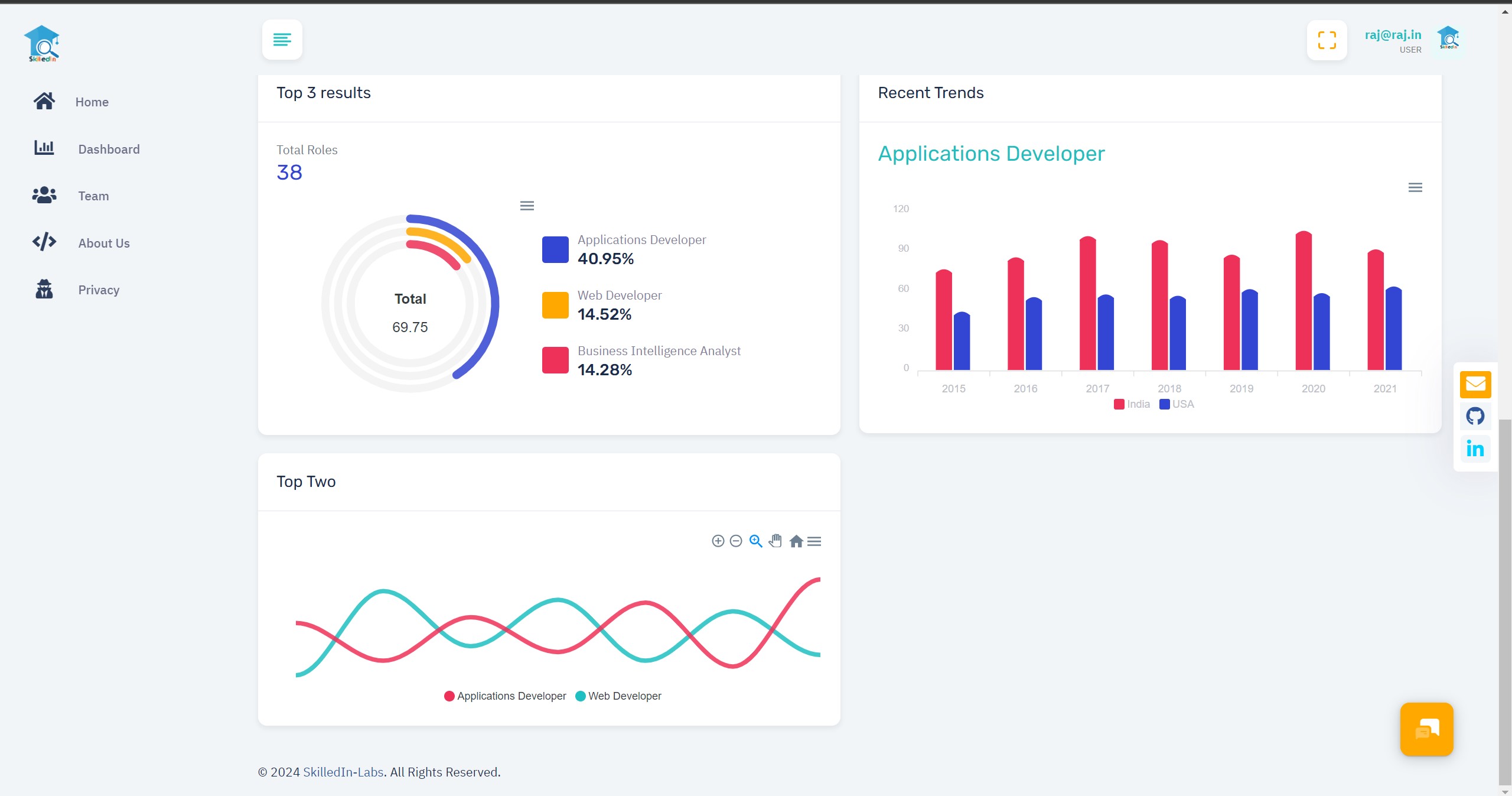Open the user profile avatar

(x=1448, y=39)
